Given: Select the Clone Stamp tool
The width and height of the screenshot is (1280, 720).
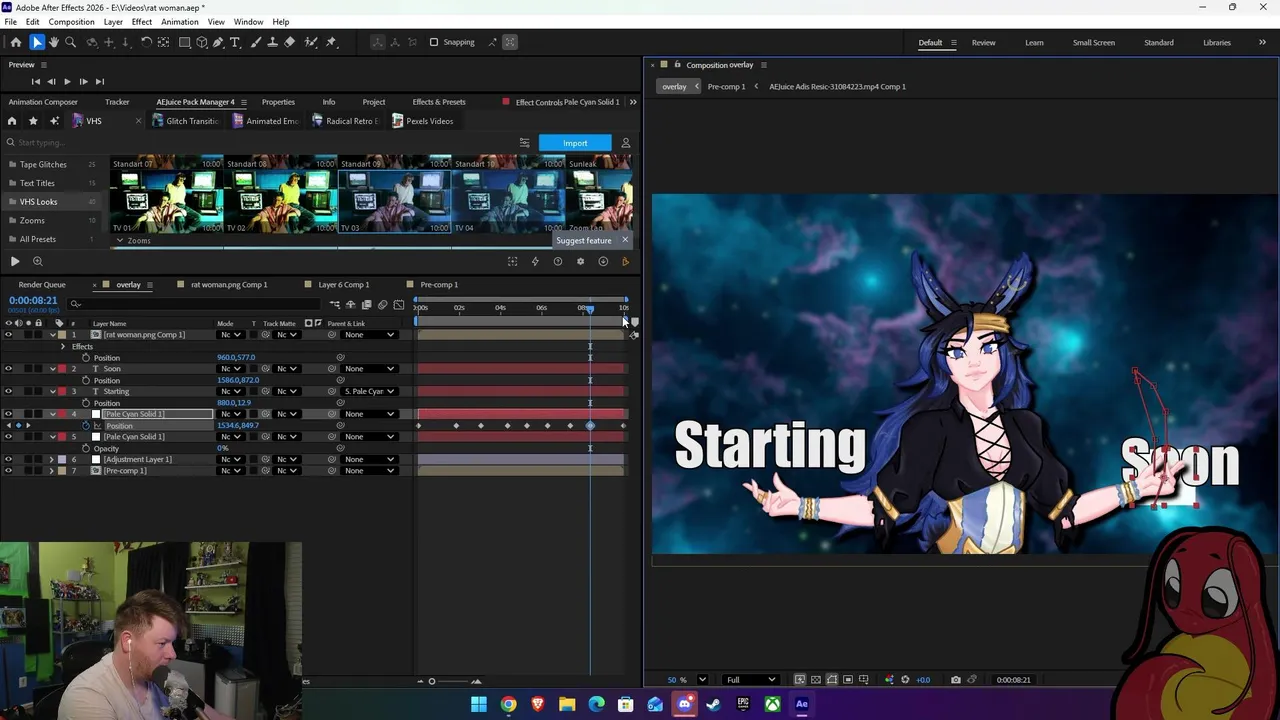Looking at the screenshot, I should (x=273, y=42).
